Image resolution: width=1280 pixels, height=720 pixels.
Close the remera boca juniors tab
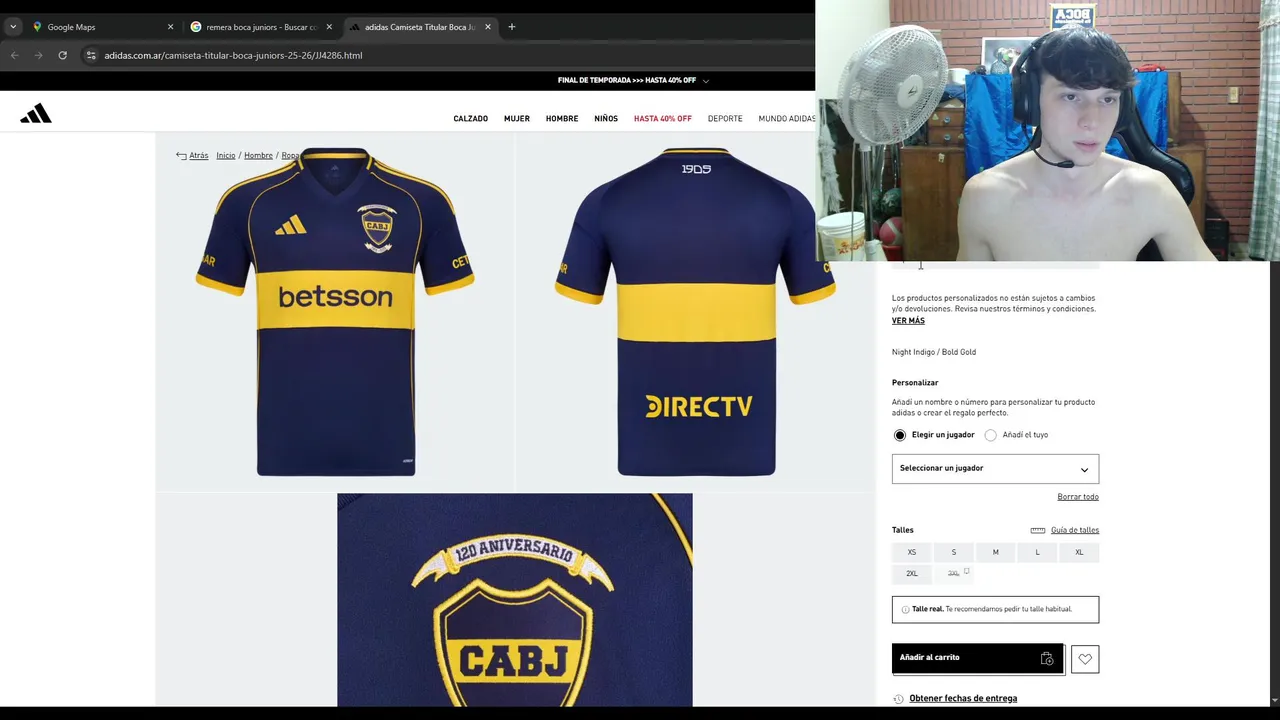tap(329, 27)
